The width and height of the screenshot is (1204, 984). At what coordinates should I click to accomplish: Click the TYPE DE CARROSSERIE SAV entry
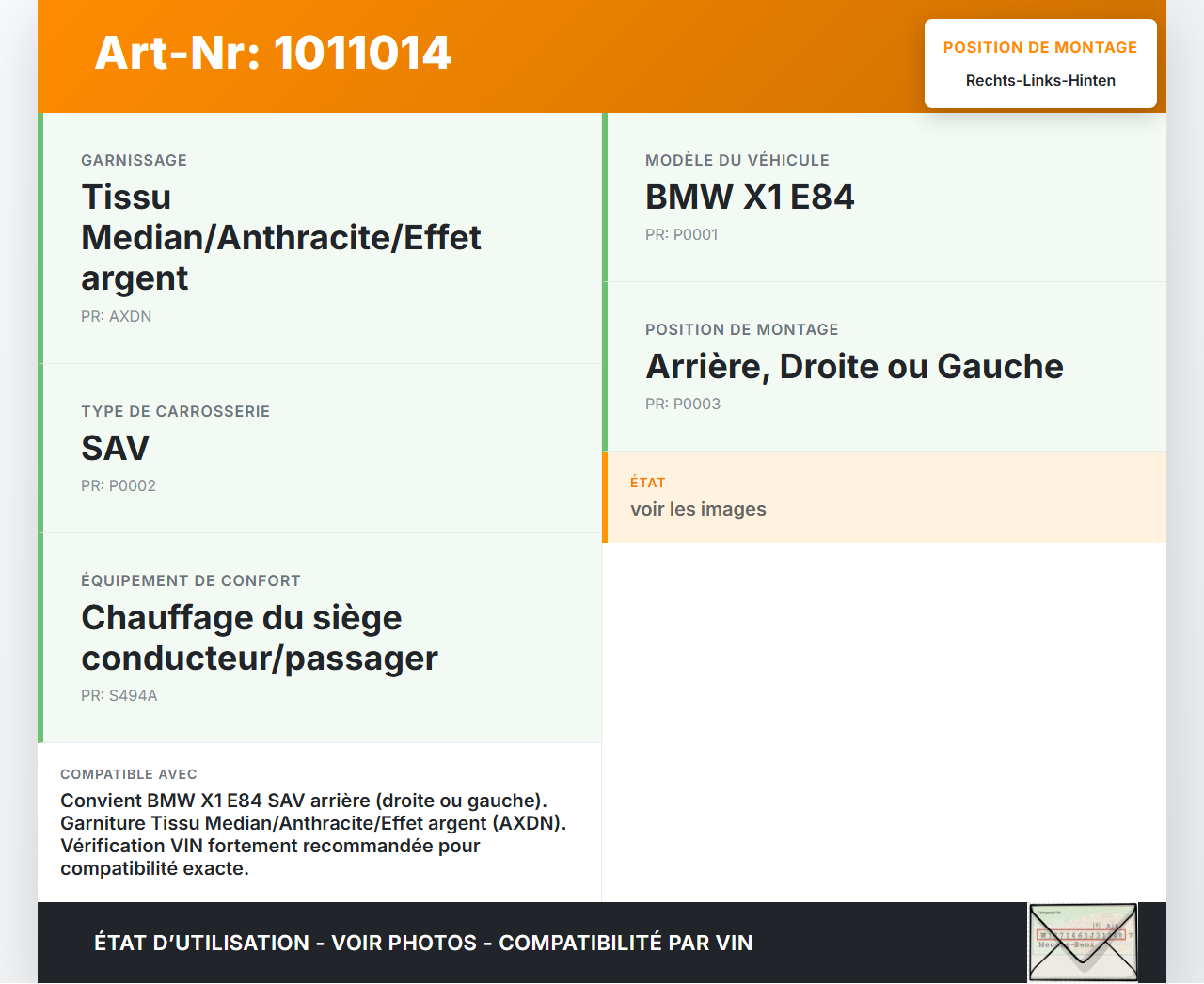coord(115,449)
